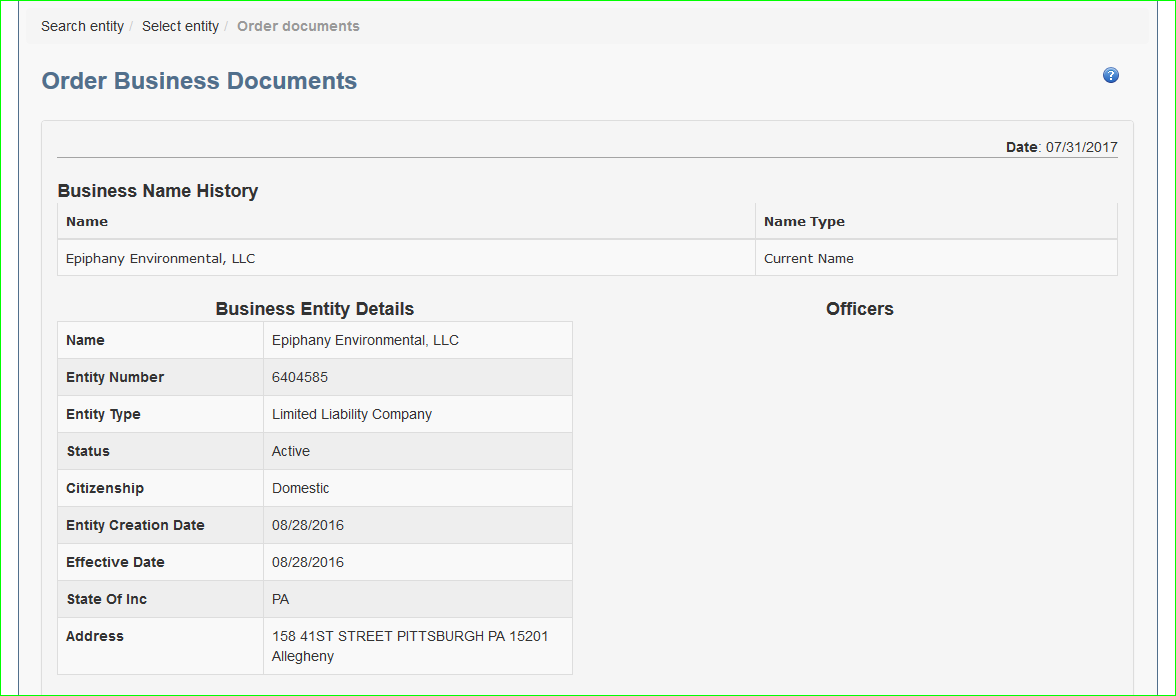
Task: Click the Domestic citizenship value
Action: point(301,488)
